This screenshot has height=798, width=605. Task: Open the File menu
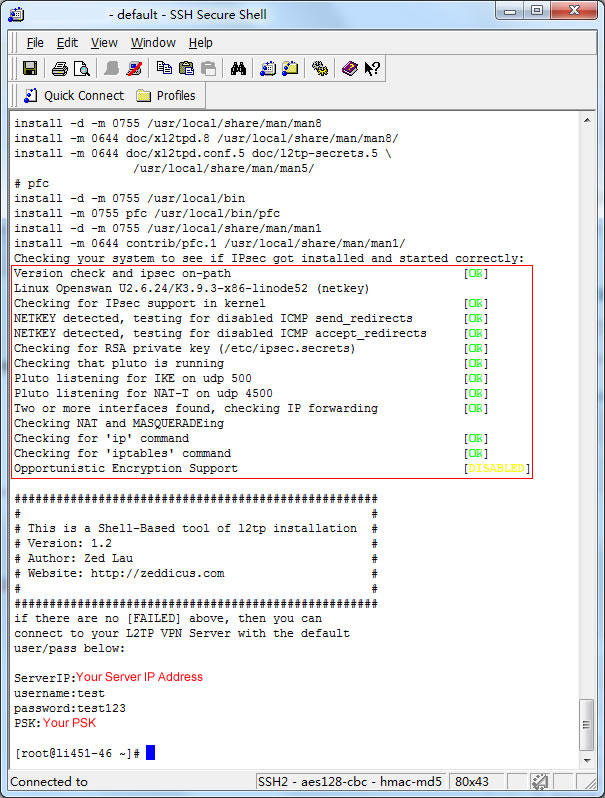(x=35, y=43)
